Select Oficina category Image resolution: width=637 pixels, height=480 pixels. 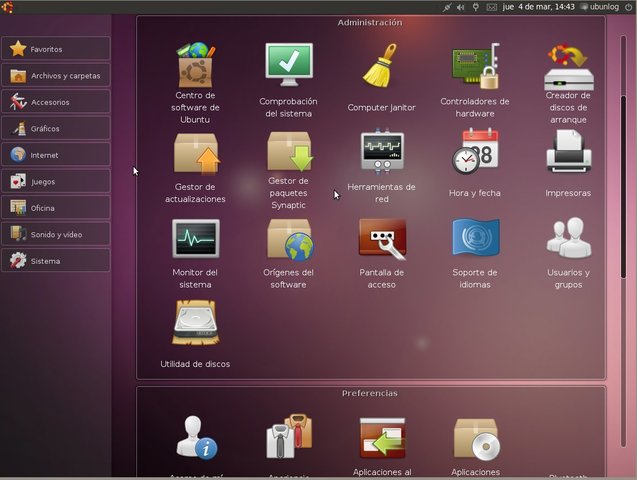56,208
